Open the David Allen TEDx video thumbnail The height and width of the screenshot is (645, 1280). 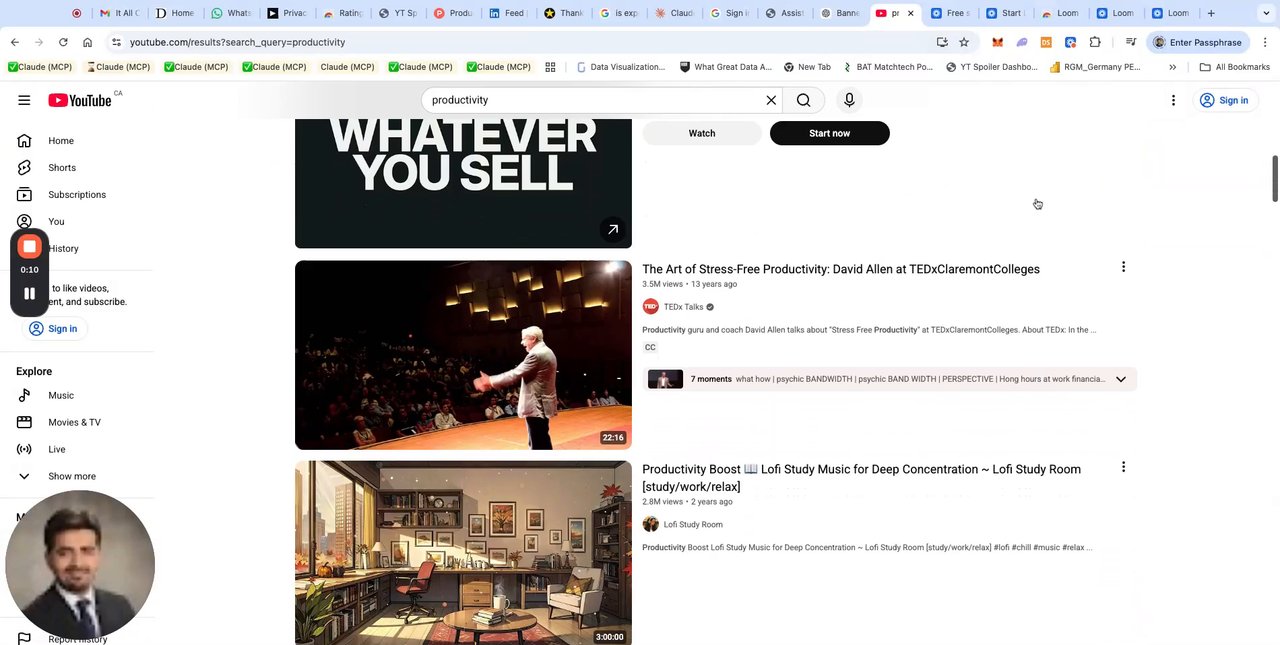(x=463, y=355)
